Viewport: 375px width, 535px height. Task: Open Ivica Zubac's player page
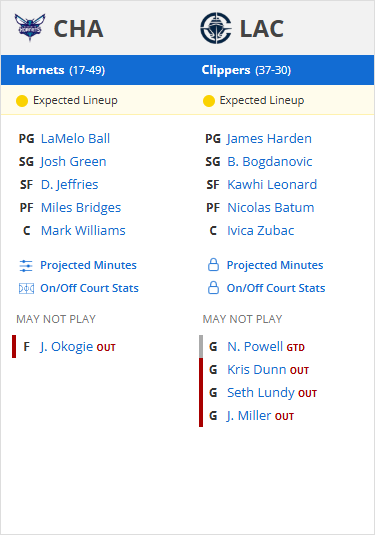[261, 231]
